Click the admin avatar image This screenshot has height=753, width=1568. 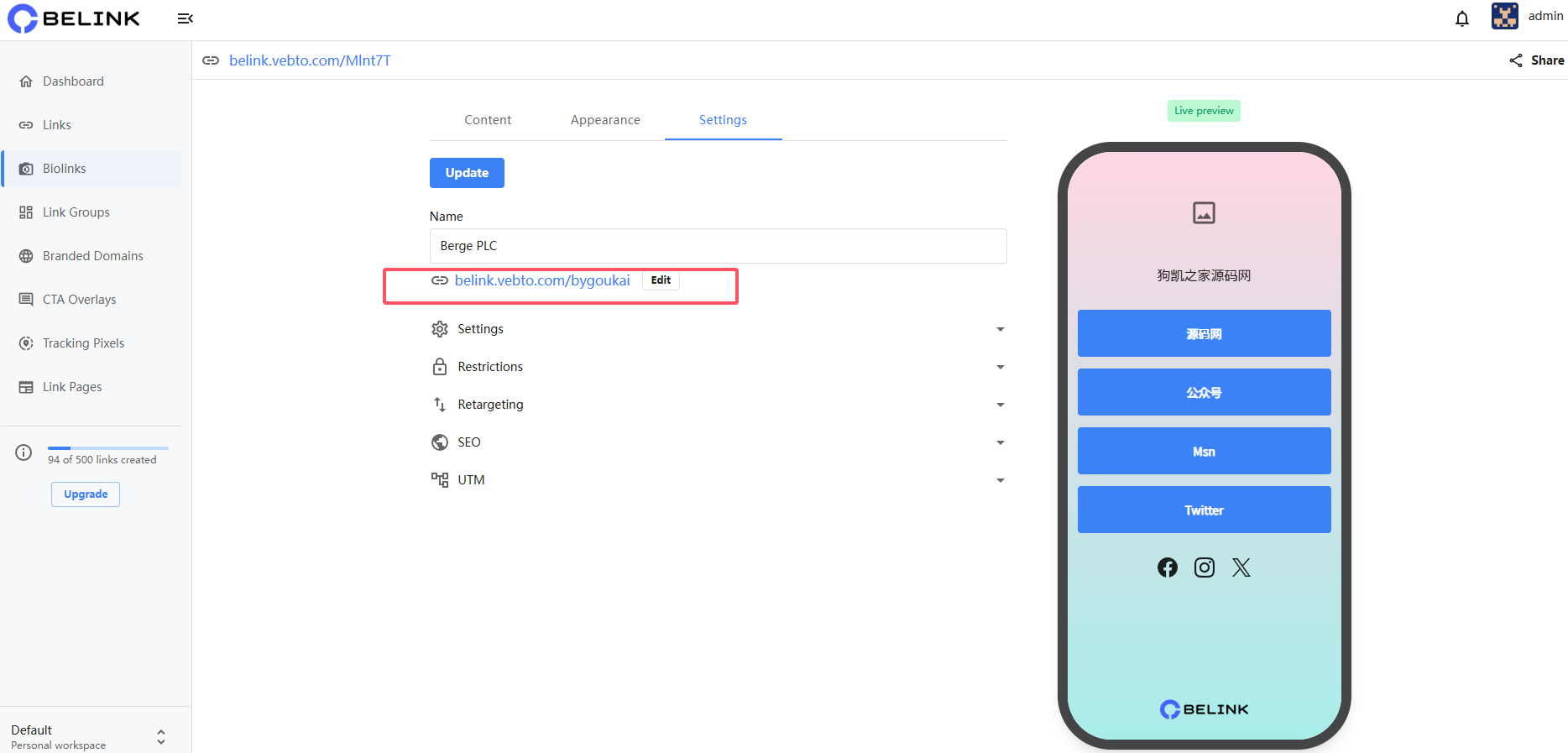1504,16
